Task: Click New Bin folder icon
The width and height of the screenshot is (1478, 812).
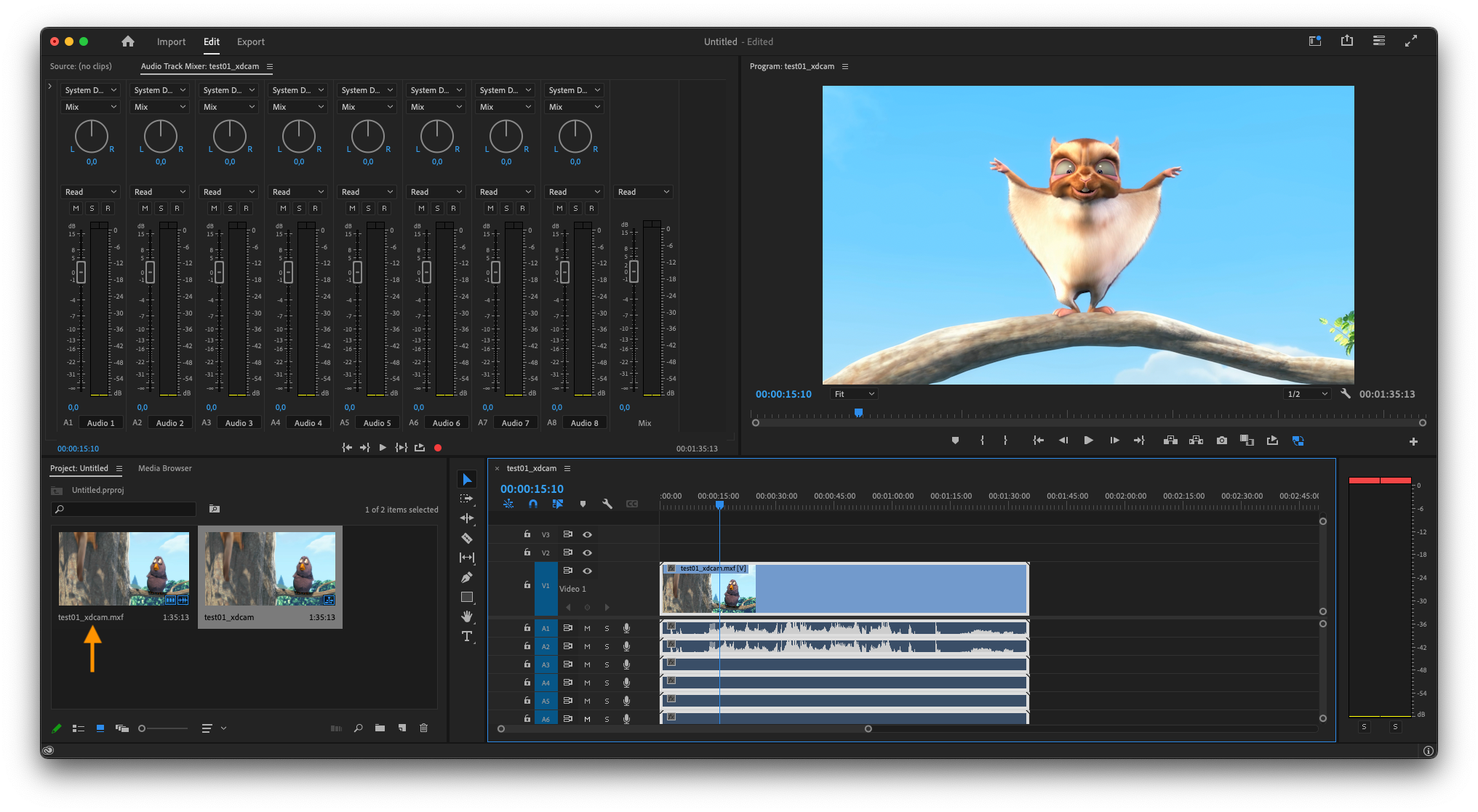Action: tap(380, 728)
